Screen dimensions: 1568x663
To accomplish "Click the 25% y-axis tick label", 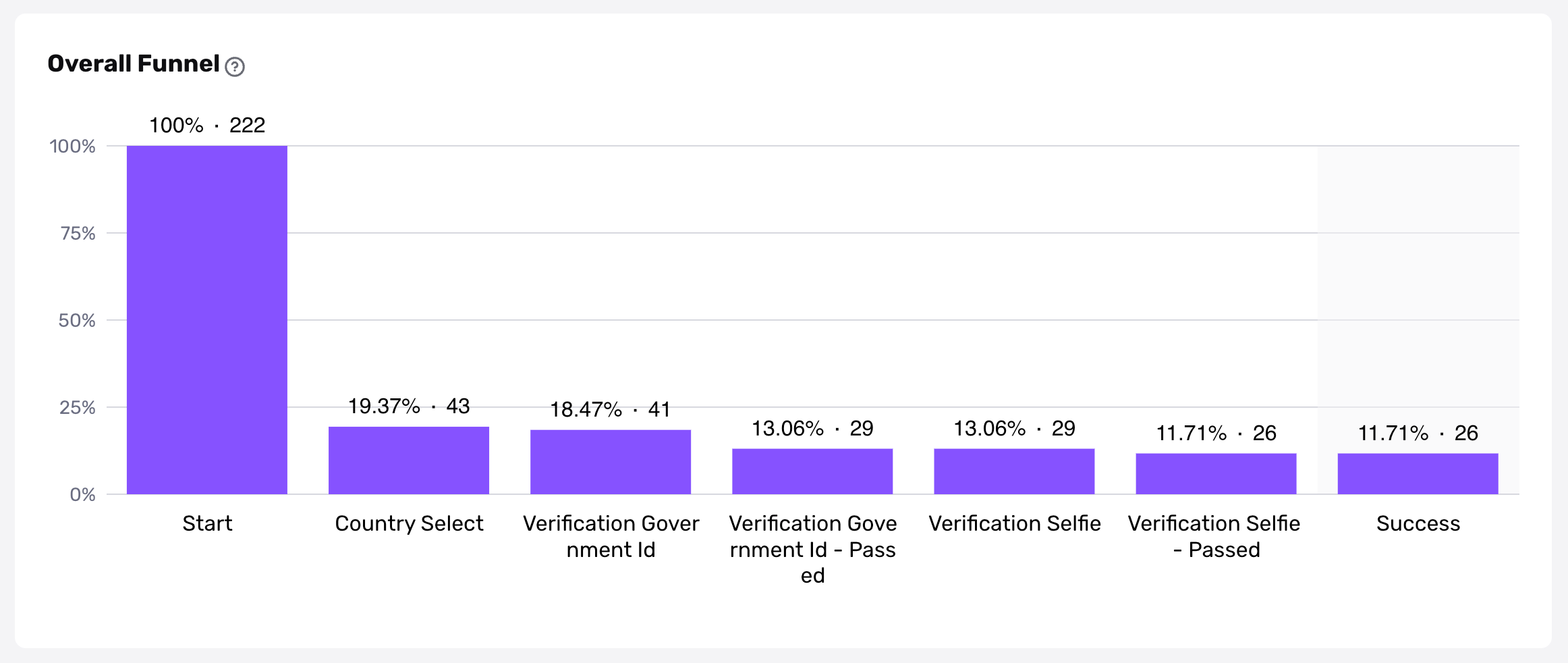I will click(78, 408).
